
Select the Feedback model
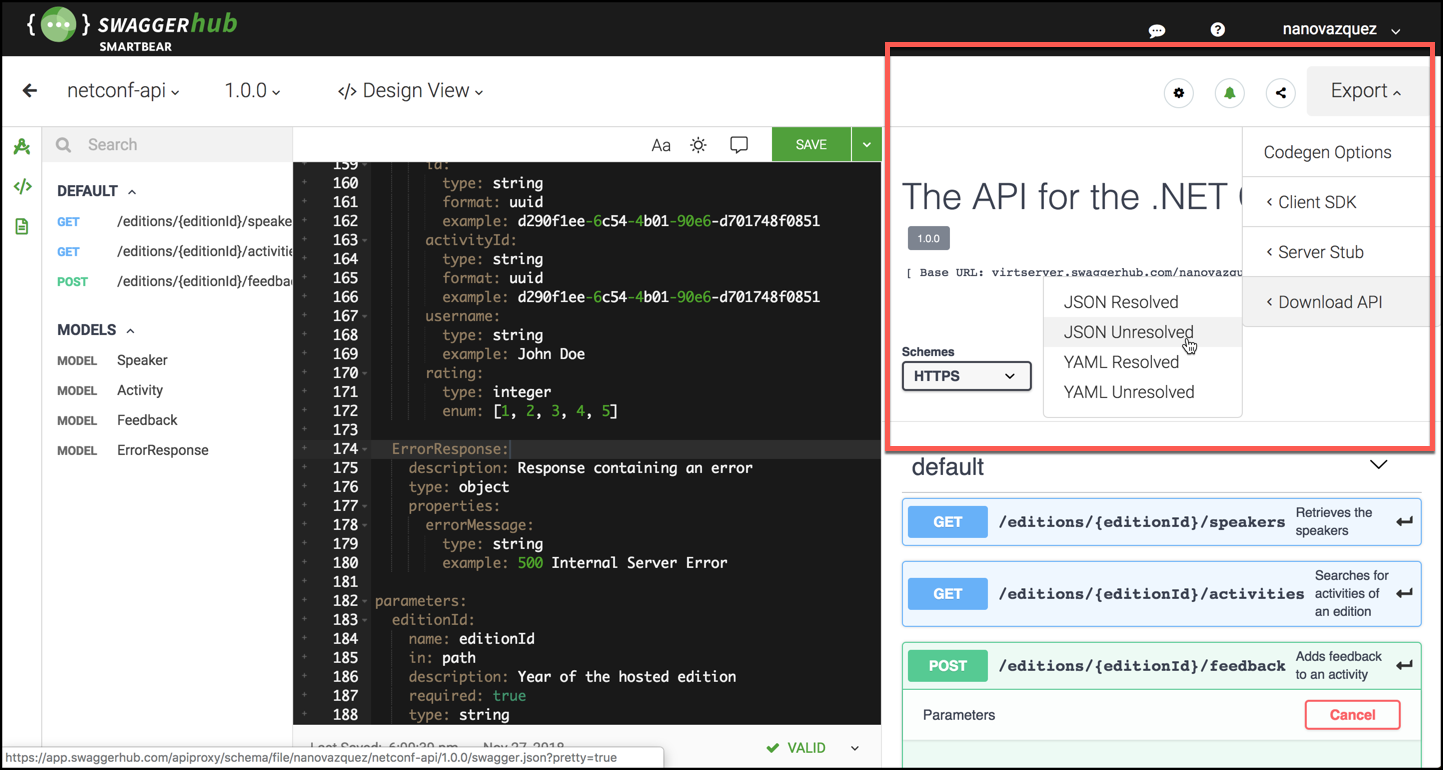click(147, 420)
